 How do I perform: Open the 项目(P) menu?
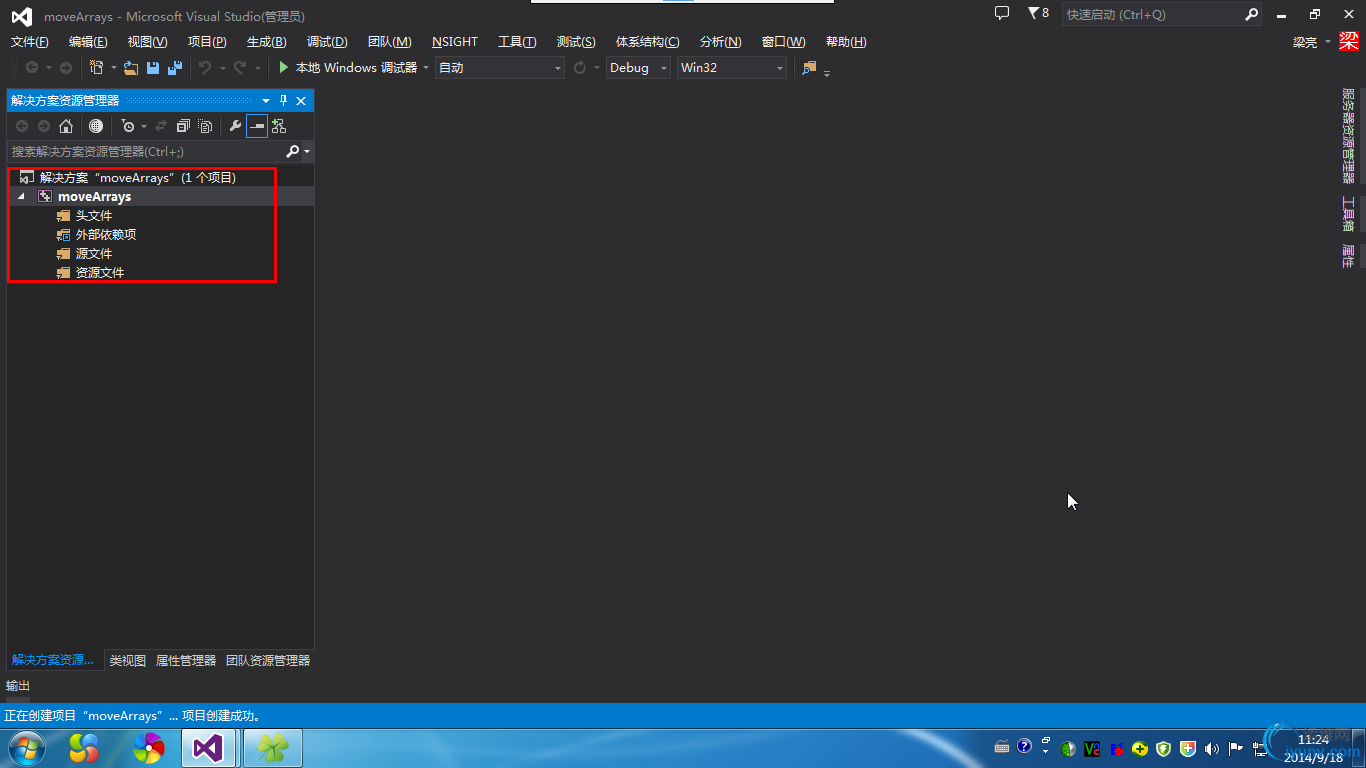point(207,42)
